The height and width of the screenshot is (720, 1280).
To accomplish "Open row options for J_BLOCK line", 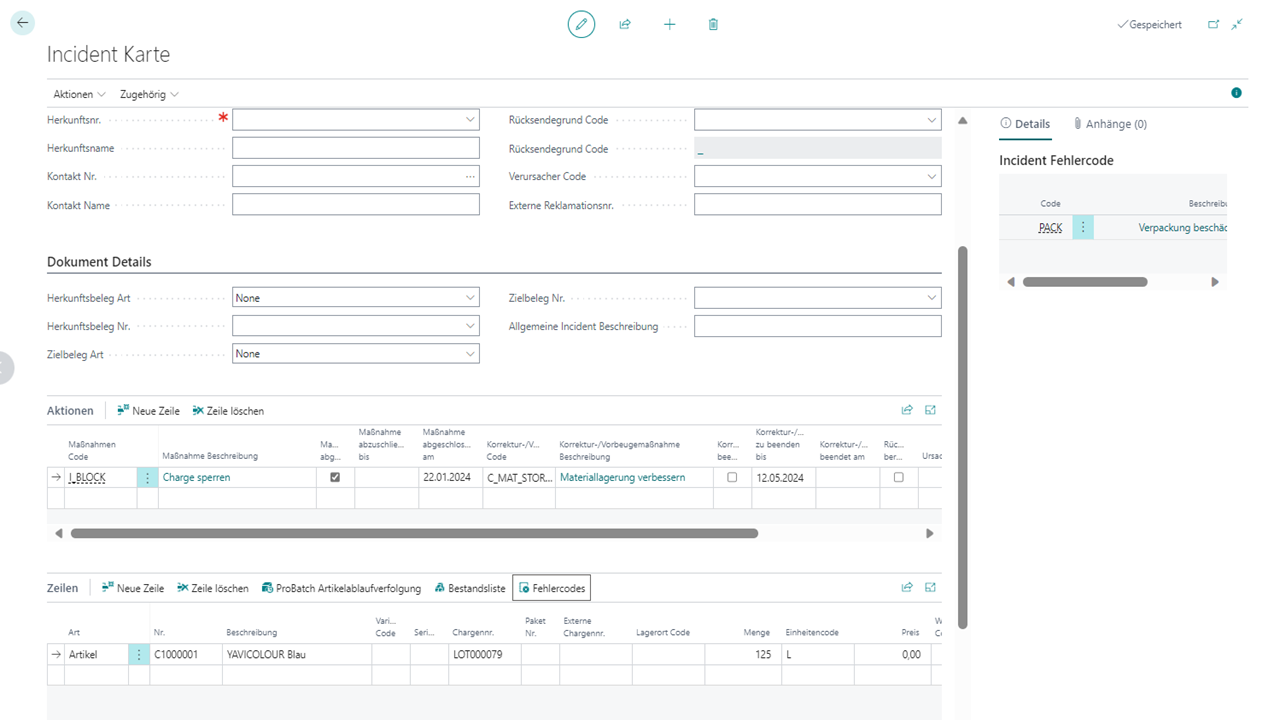I will click(x=148, y=478).
